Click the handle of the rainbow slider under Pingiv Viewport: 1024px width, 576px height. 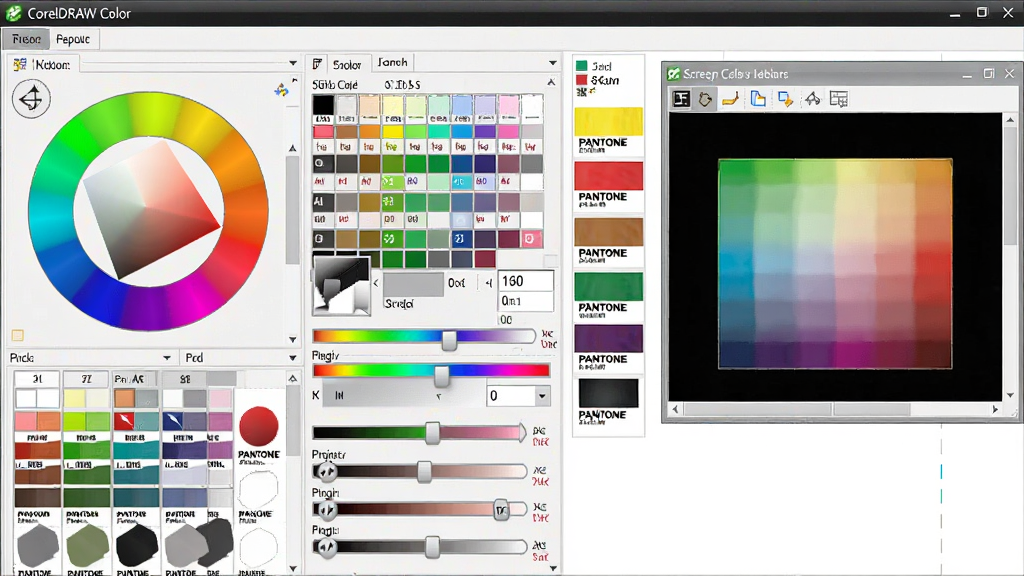[x=441, y=374]
